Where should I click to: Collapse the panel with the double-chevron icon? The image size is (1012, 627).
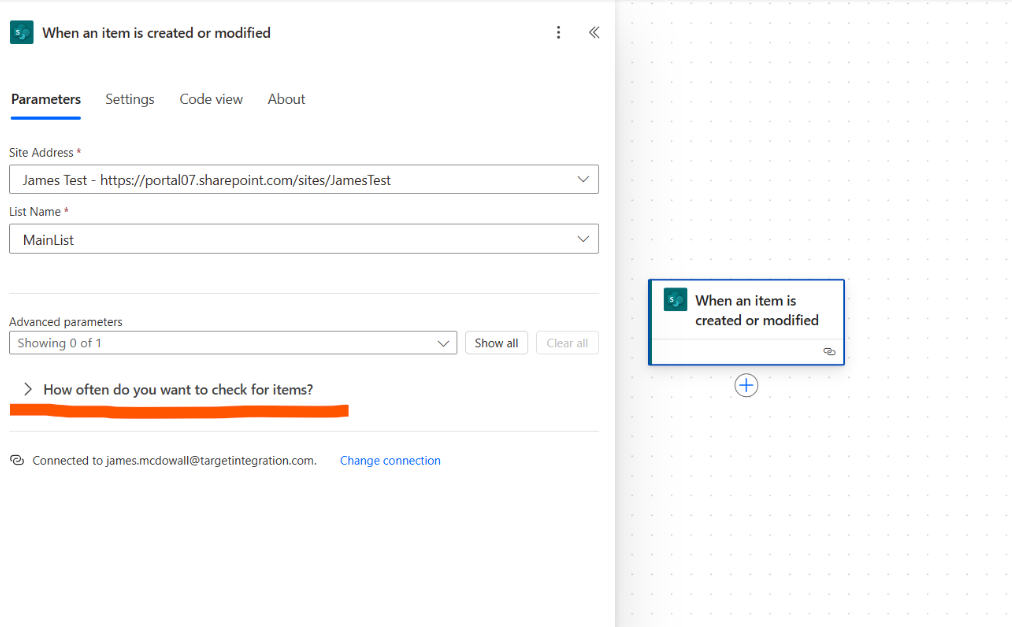pyautogui.click(x=594, y=33)
